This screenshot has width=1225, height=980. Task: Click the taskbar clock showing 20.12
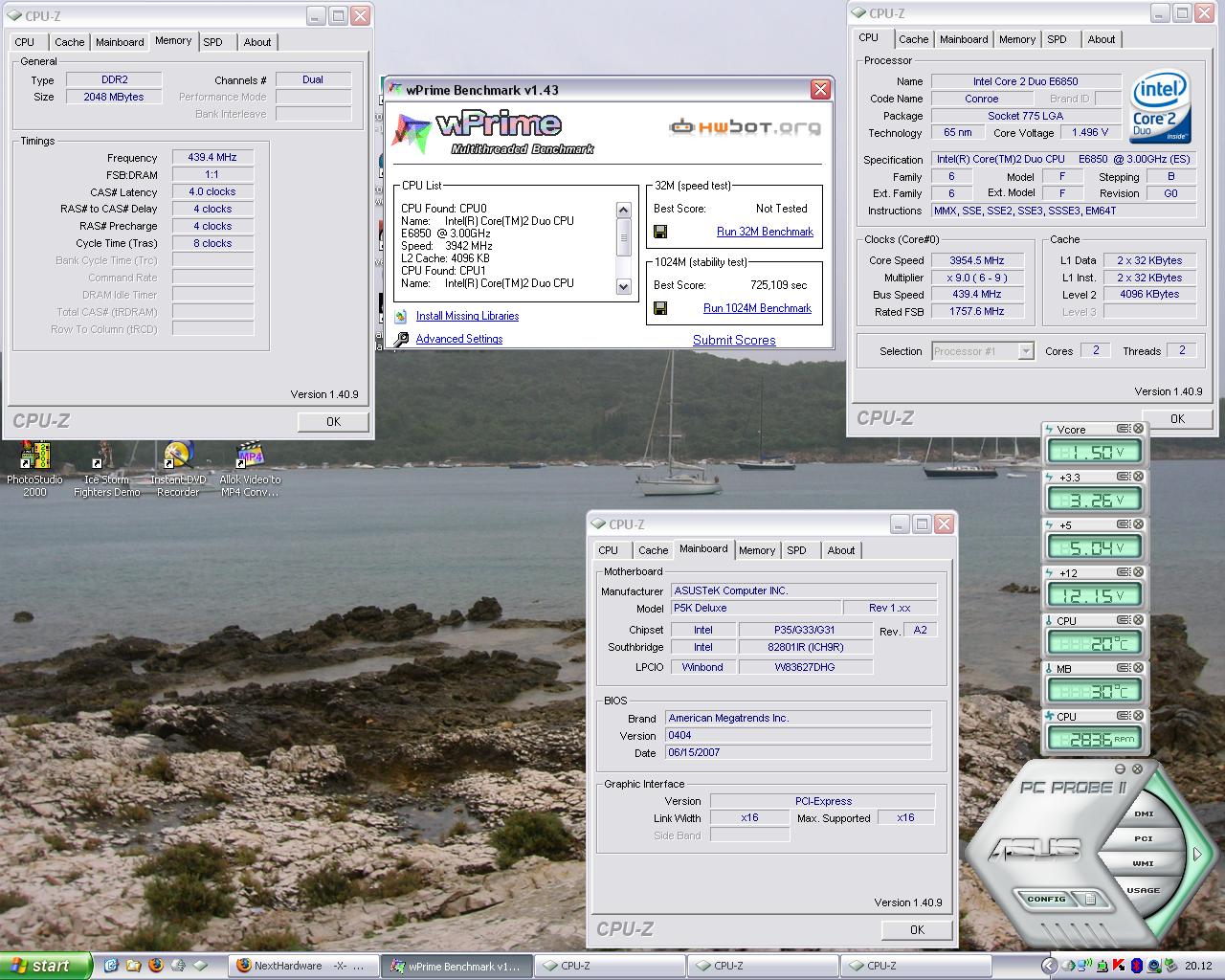pyautogui.click(x=1197, y=966)
